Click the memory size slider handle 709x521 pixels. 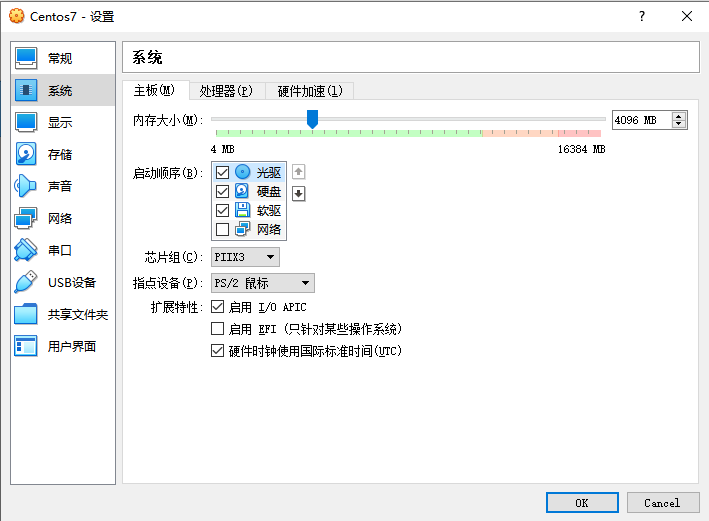pos(312,119)
